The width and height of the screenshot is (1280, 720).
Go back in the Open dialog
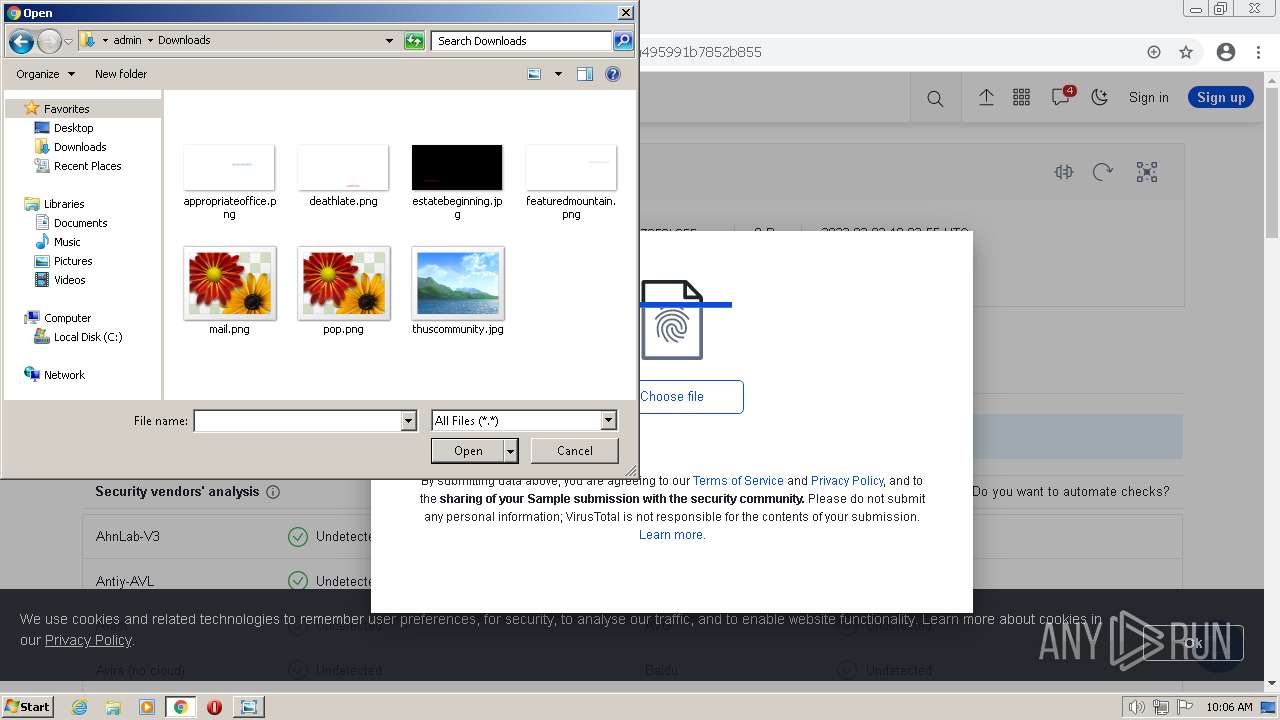tap(21, 41)
